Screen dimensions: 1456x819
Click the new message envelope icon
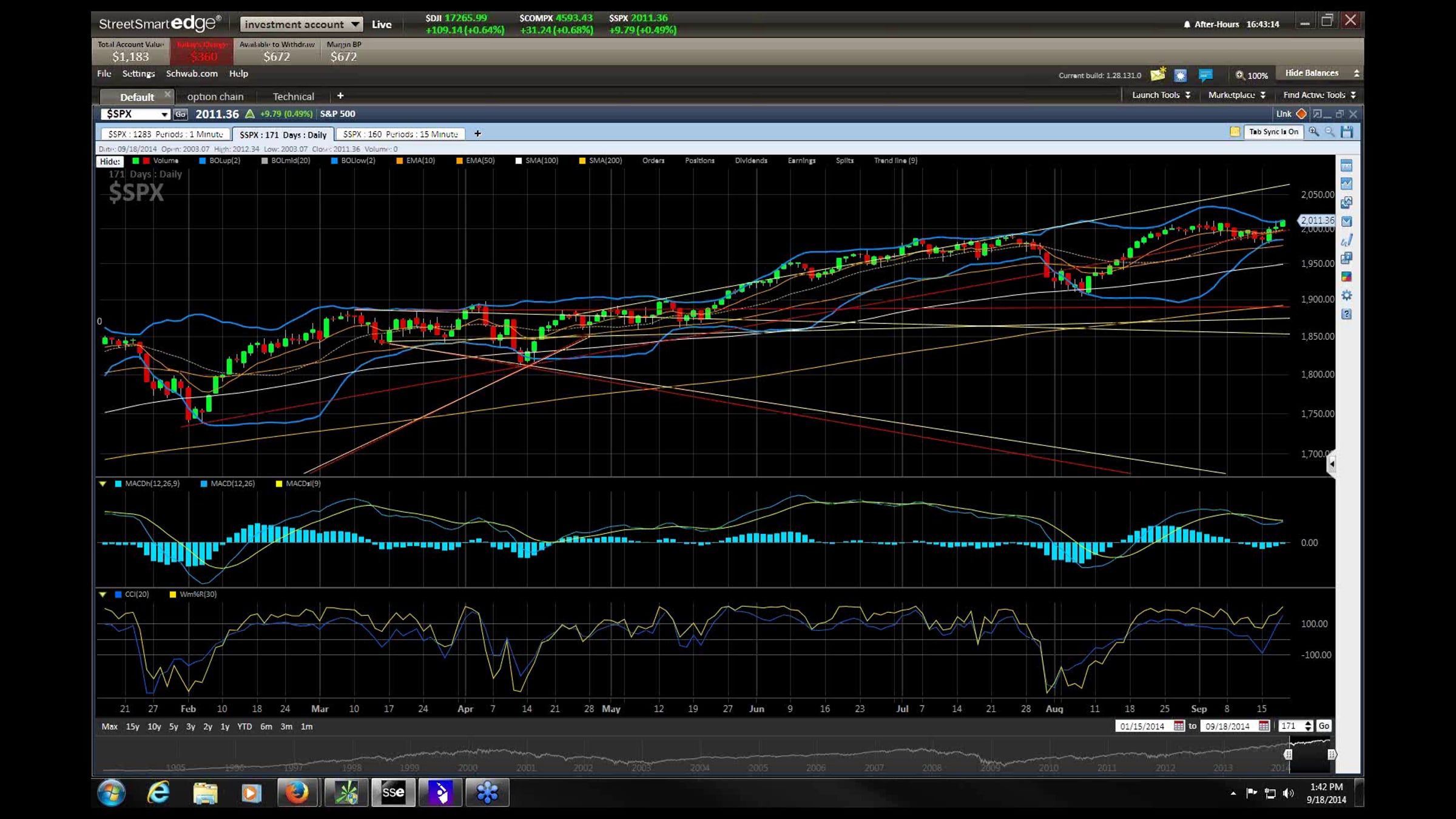point(1158,75)
